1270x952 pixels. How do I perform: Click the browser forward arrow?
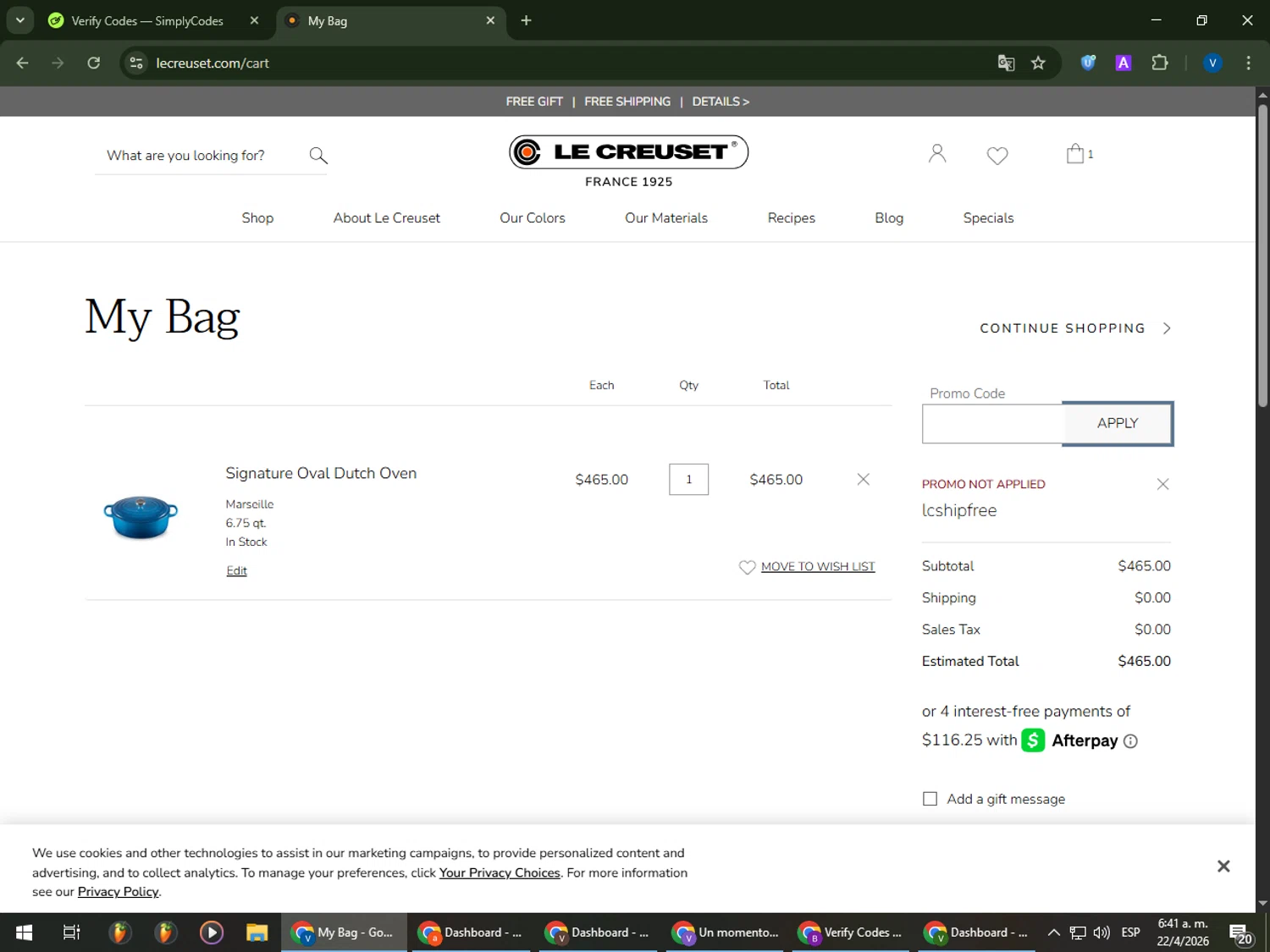click(58, 63)
